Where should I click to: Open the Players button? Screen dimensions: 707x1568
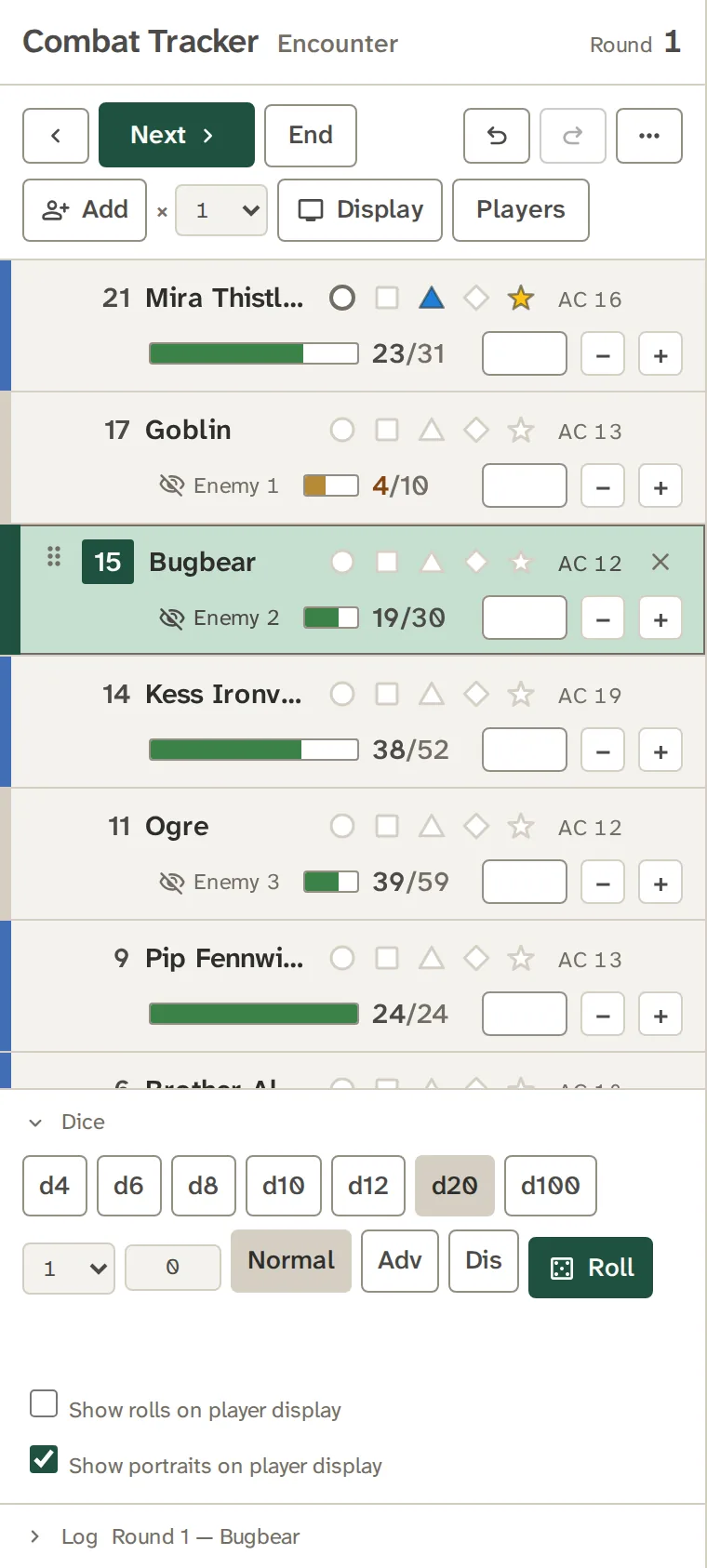pos(521,210)
